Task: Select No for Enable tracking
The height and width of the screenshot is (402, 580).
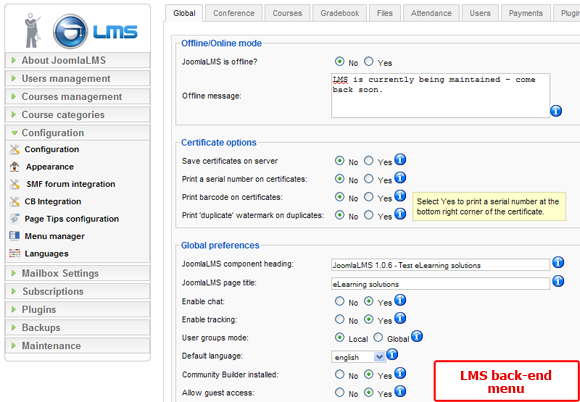Action: tap(339, 319)
